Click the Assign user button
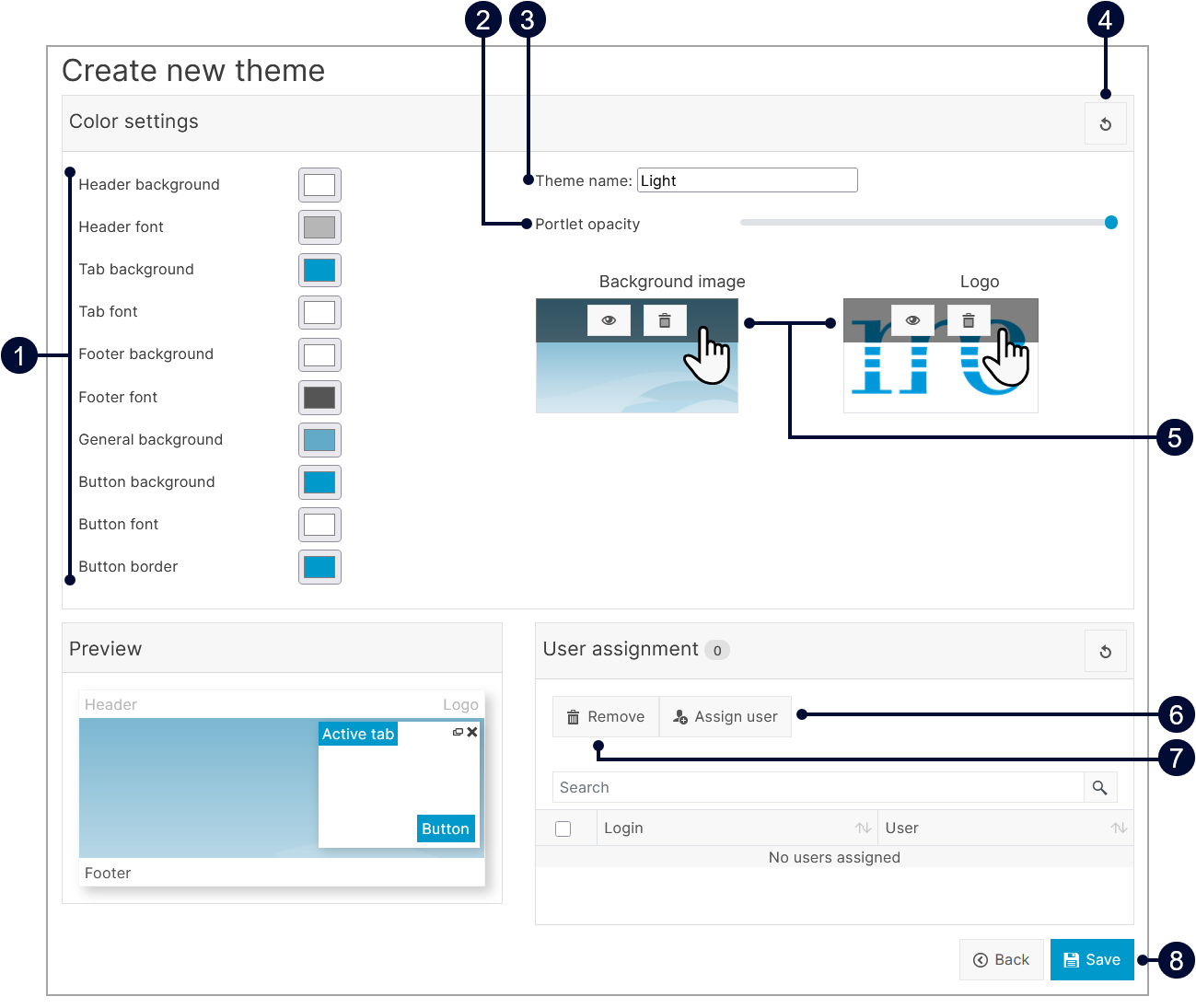The height and width of the screenshot is (1008, 1196). click(726, 717)
